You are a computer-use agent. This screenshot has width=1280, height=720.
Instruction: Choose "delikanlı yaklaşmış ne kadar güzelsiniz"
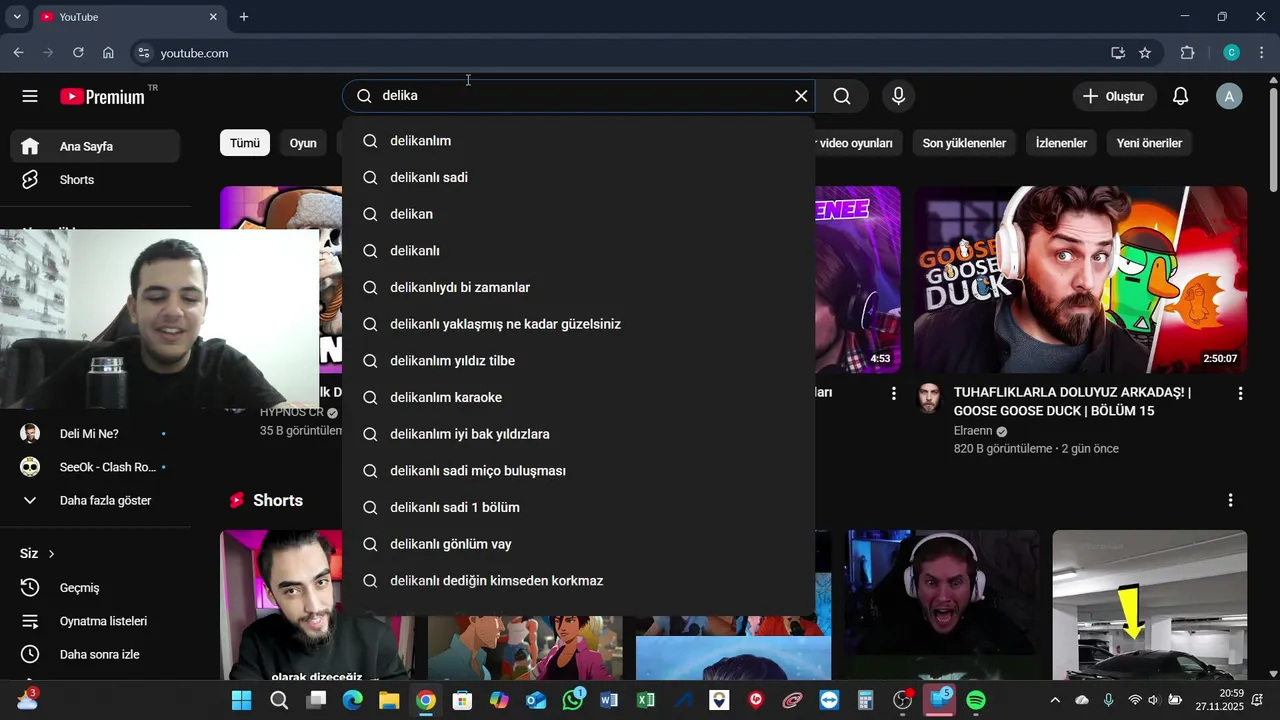pos(578,324)
